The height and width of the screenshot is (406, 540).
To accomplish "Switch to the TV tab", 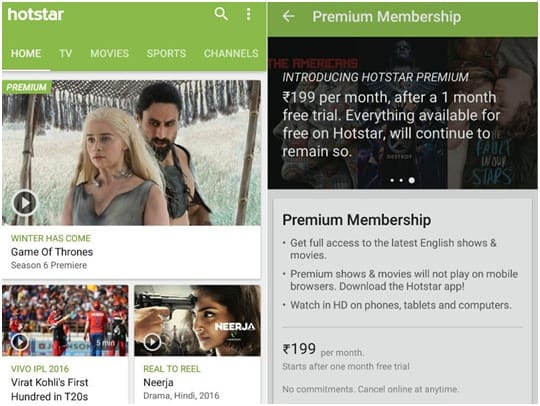I will (x=65, y=53).
